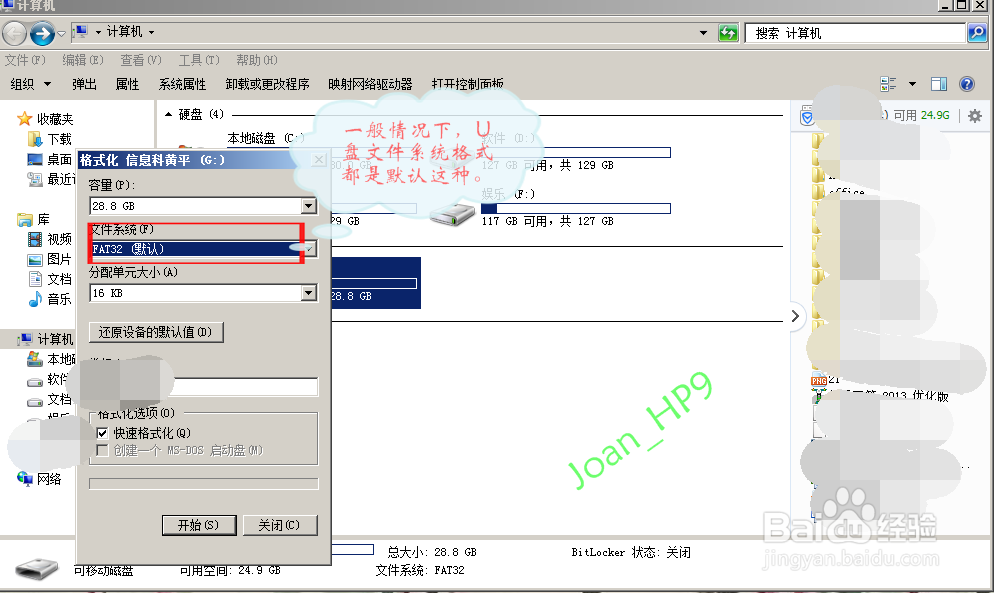Click the Back navigation arrow

(x=15, y=33)
